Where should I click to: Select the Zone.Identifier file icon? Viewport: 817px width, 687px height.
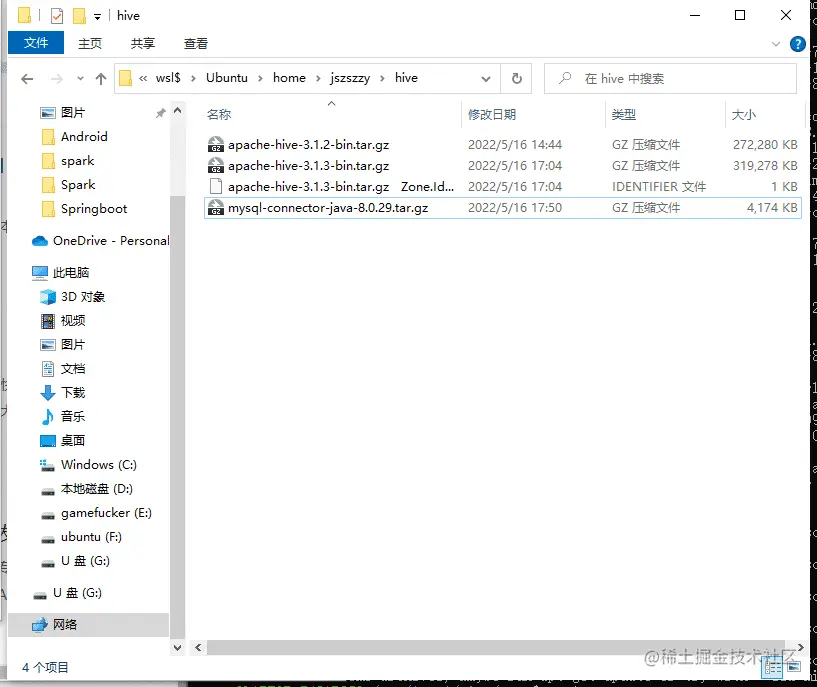click(x=216, y=186)
